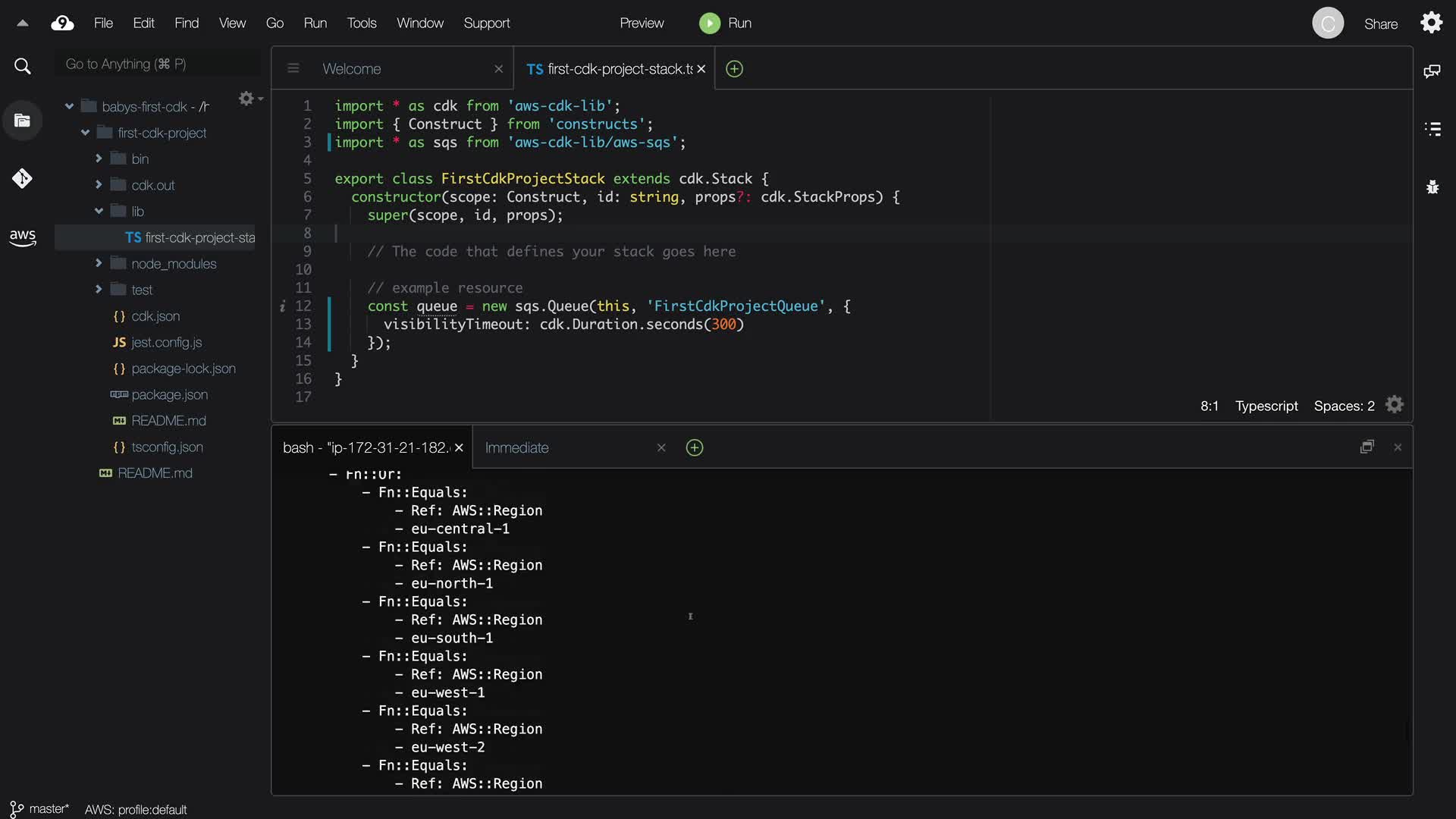Image resolution: width=1456 pixels, height=819 pixels.
Task: Click the Environment folder panel icon
Action: coord(22,121)
